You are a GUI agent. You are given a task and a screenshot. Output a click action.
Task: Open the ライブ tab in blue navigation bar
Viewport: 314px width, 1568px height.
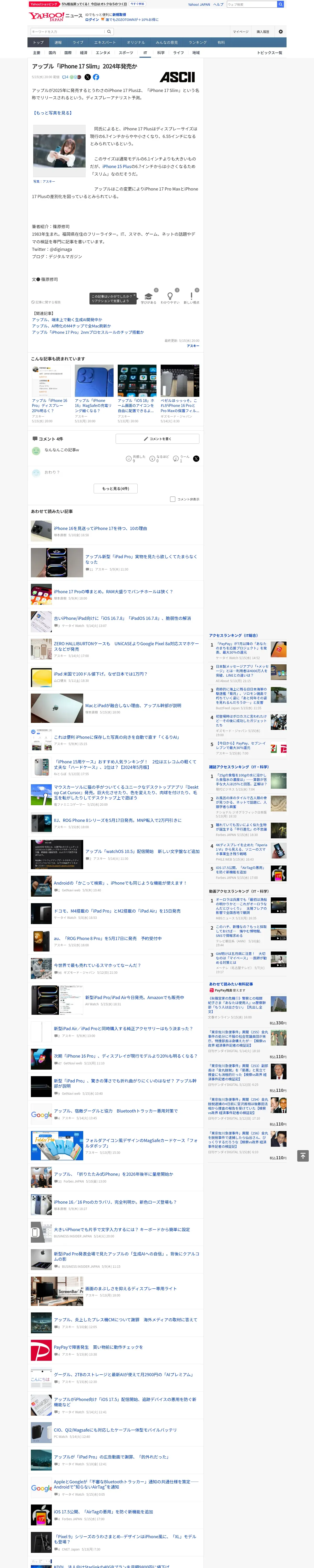click(x=78, y=43)
